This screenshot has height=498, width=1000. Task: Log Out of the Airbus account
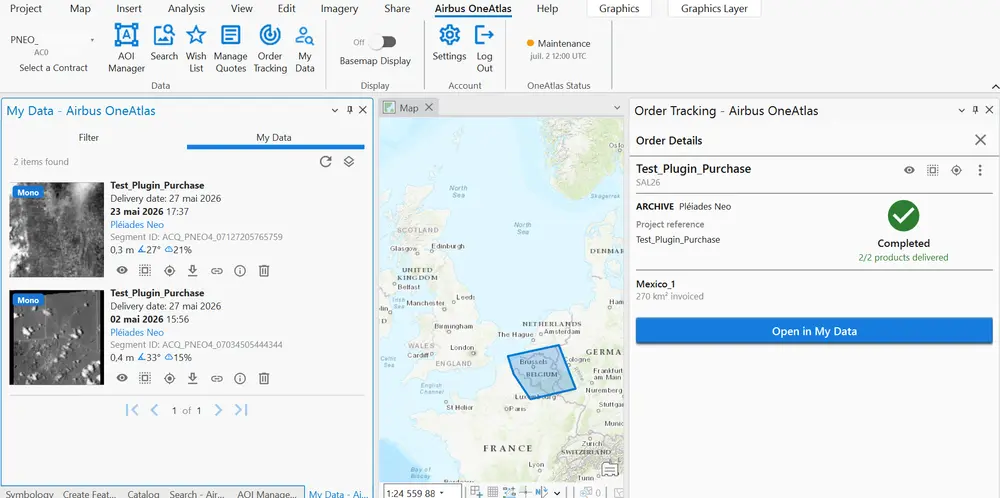click(x=485, y=48)
